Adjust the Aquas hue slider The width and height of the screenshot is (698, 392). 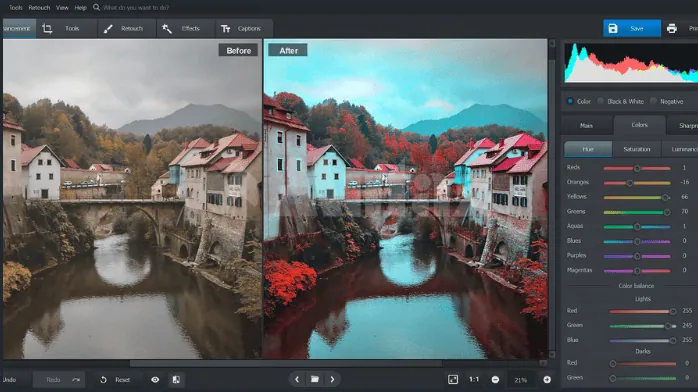pyautogui.click(x=637, y=227)
